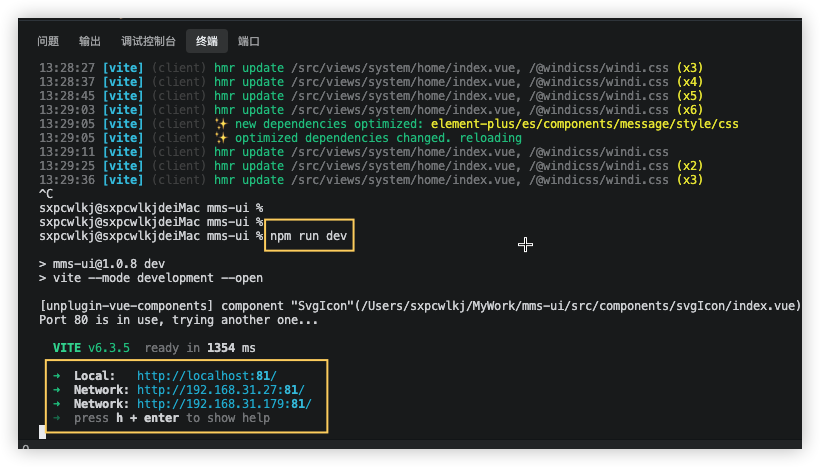The width and height of the screenshot is (820, 467).
Task: Click the element-plus message style css path
Action: [x=584, y=124]
